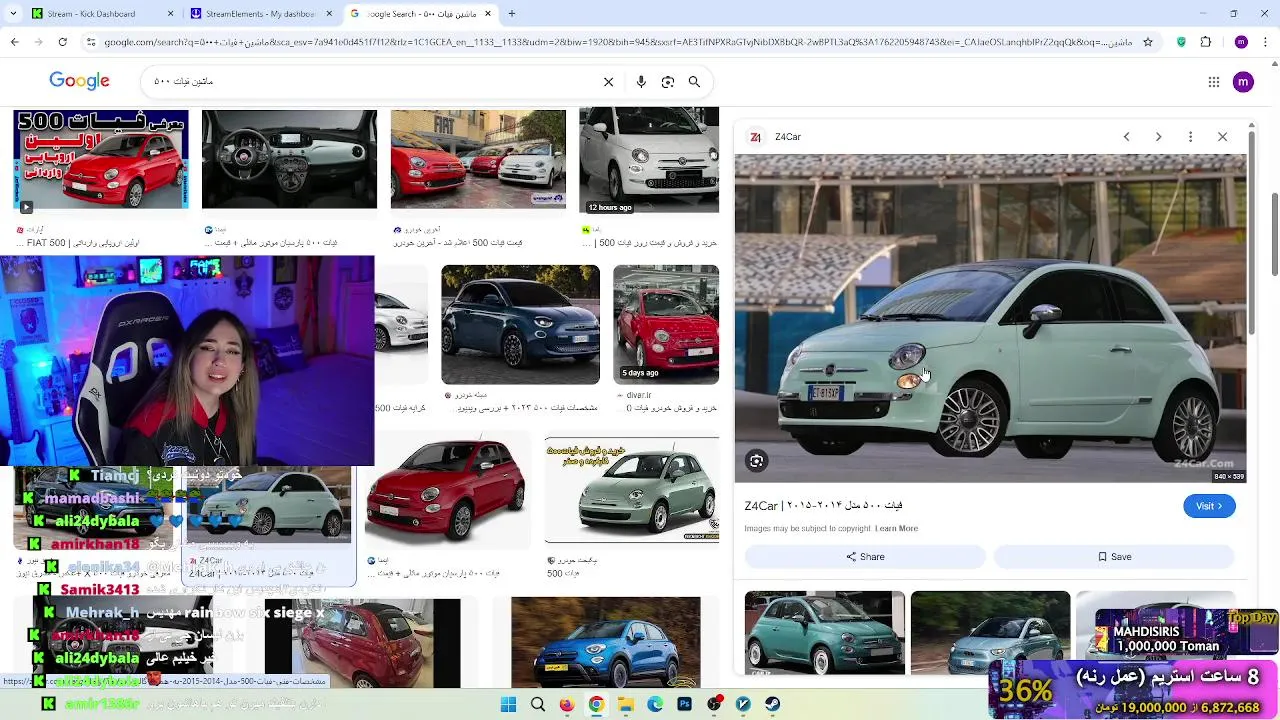Screen dimensions: 1280x720
Task: Open preview panel three-dot options
Action: coord(1190,137)
